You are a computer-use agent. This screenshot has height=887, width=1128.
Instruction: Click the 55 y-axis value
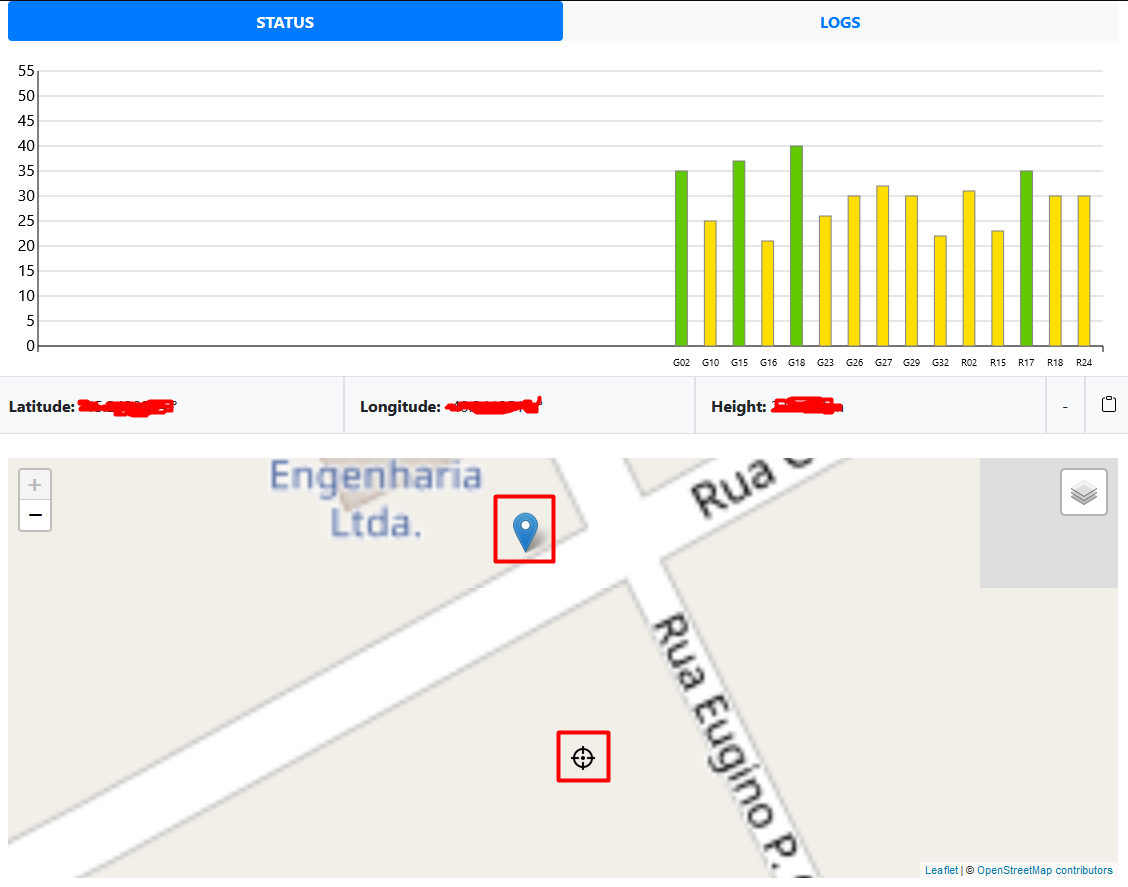point(26,70)
